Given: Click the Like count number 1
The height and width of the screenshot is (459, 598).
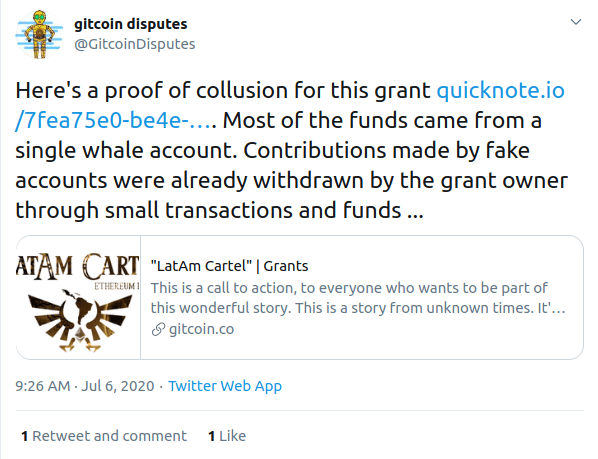Looking at the screenshot, I should 212,436.
